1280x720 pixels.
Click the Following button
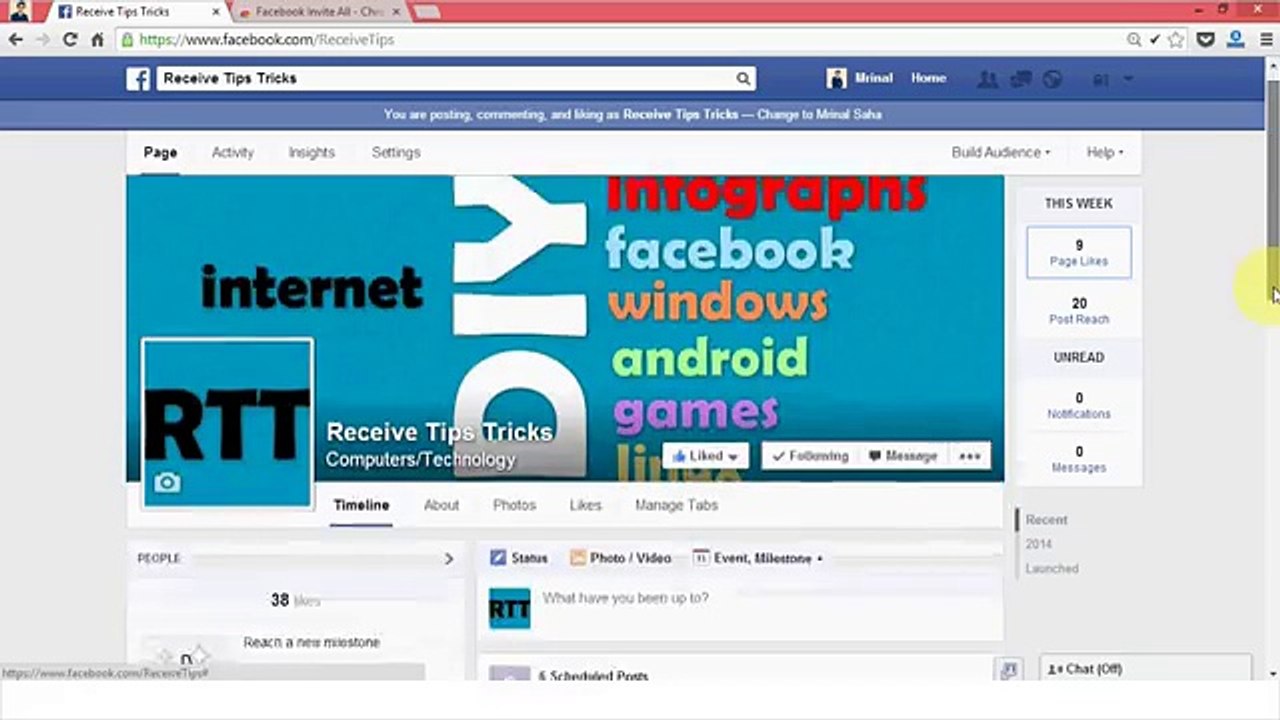coord(811,456)
